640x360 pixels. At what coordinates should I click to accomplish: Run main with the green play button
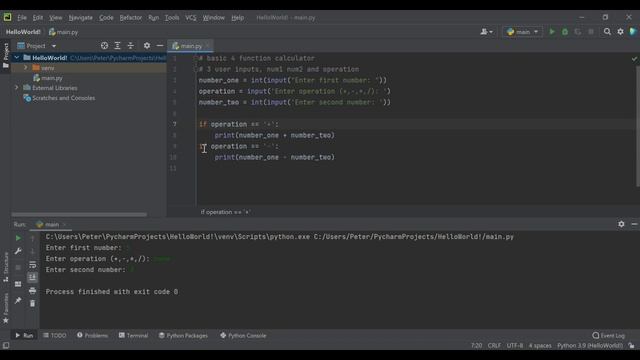coord(552,32)
